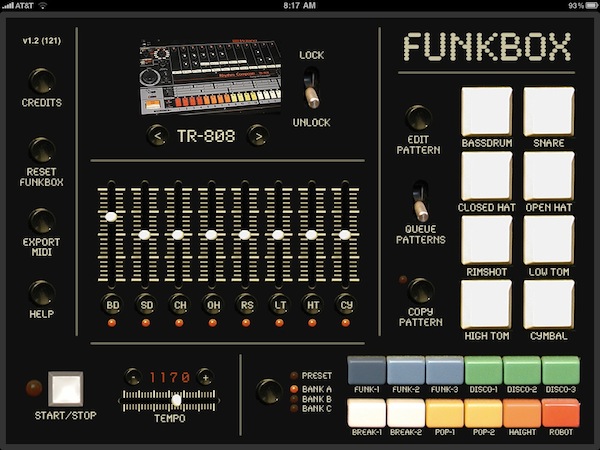Open Help via its knob
Viewport: 600px width, 450px height.
tap(42, 292)
